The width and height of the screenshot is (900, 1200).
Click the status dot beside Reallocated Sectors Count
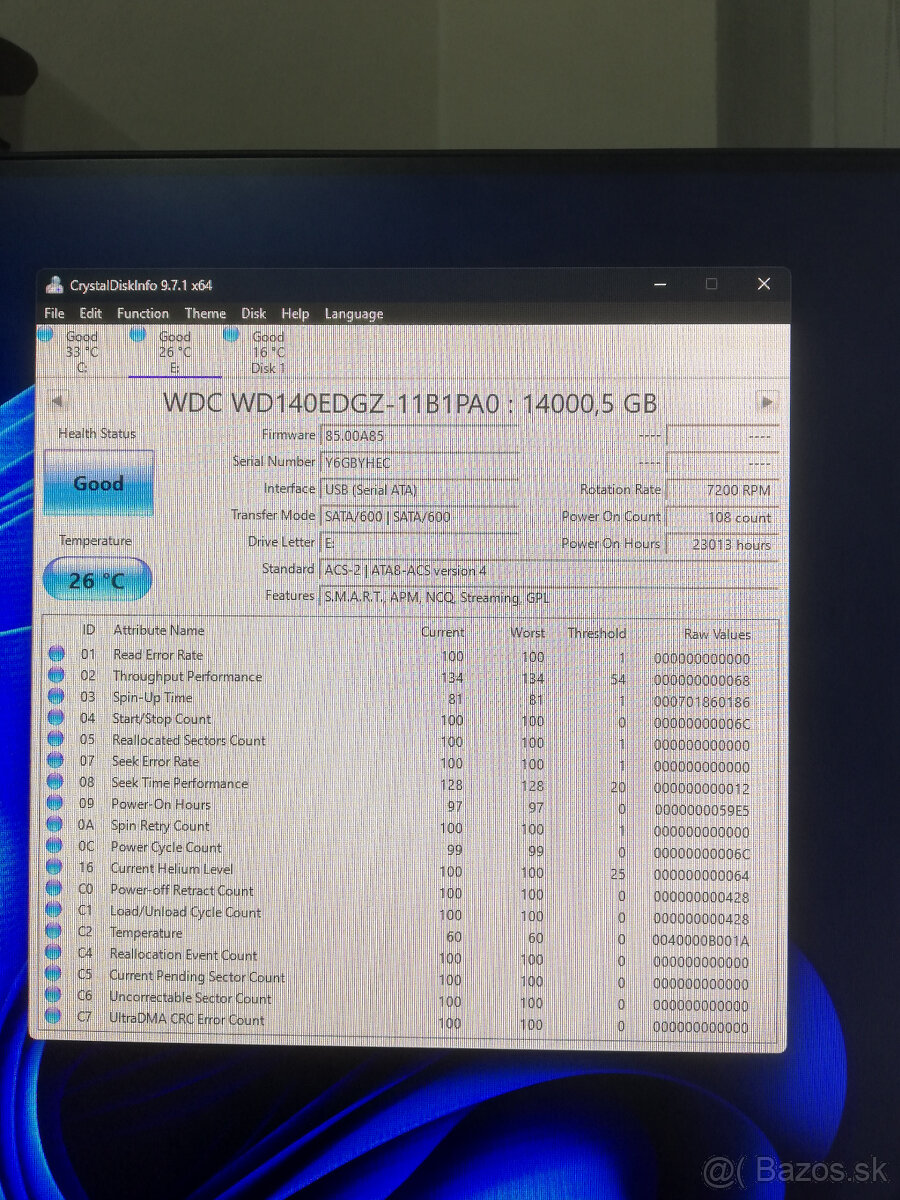[57, 741]
